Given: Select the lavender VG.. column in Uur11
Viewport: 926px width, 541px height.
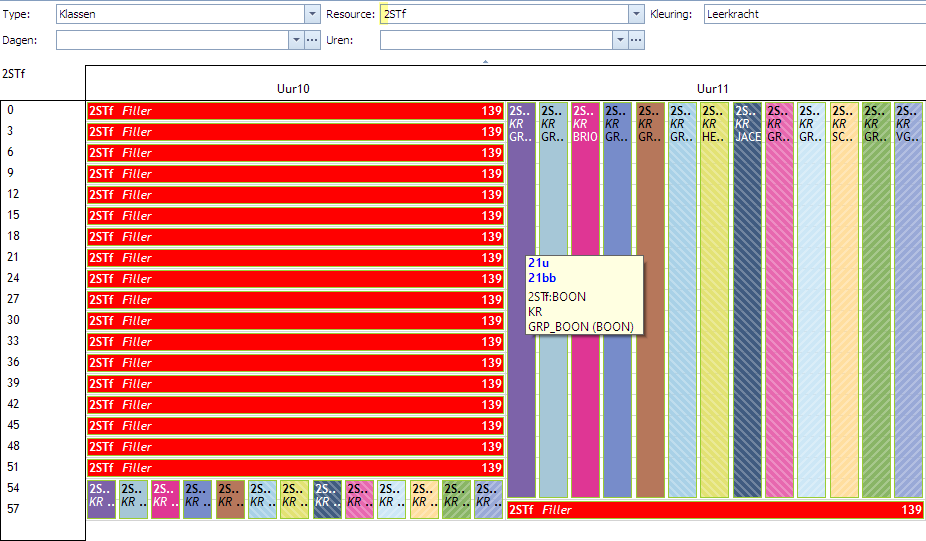Looking at the screenshot, I should click(x=908, y=300).
